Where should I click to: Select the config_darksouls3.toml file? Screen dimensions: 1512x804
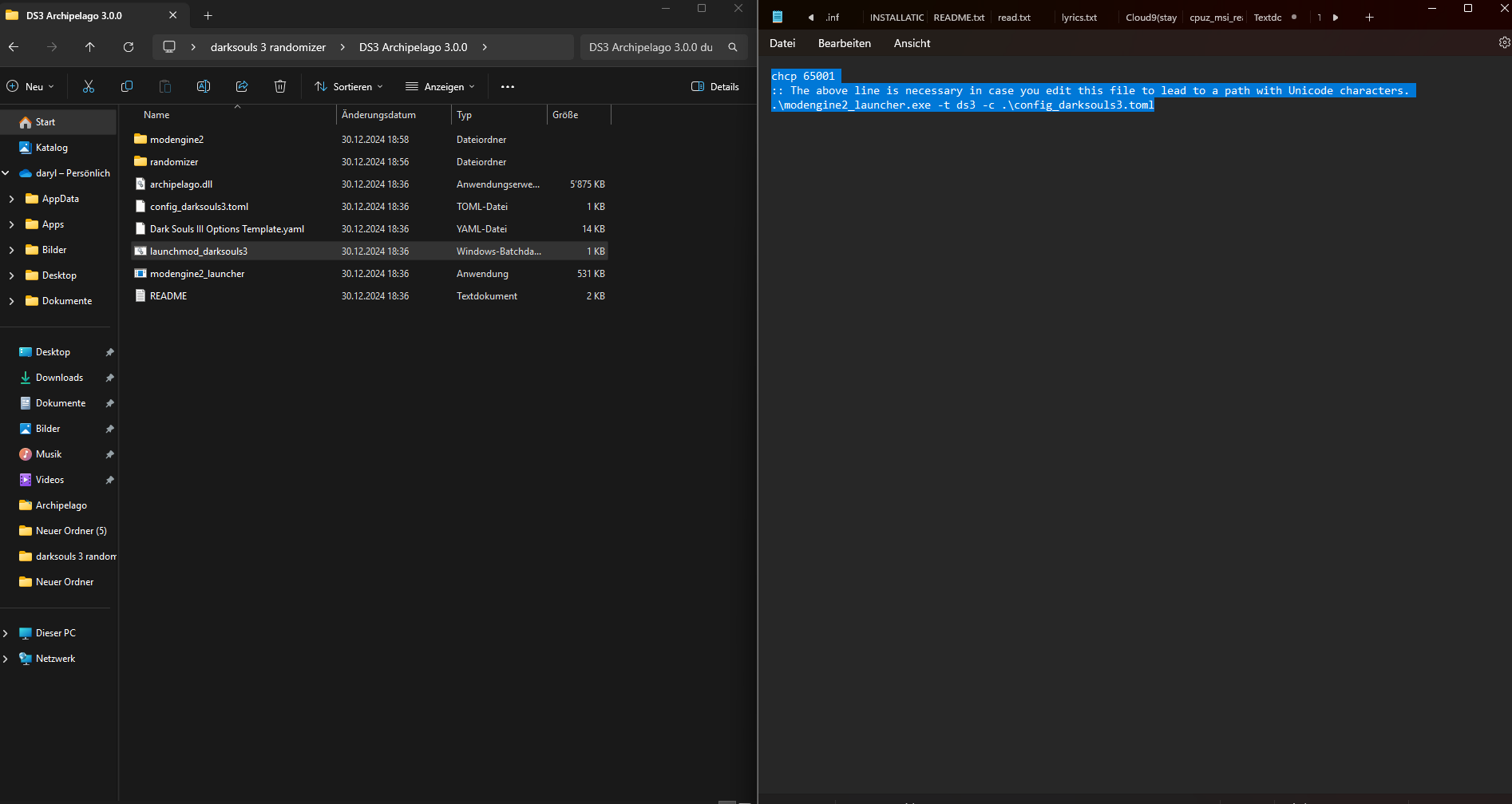(x=199, y=207)
